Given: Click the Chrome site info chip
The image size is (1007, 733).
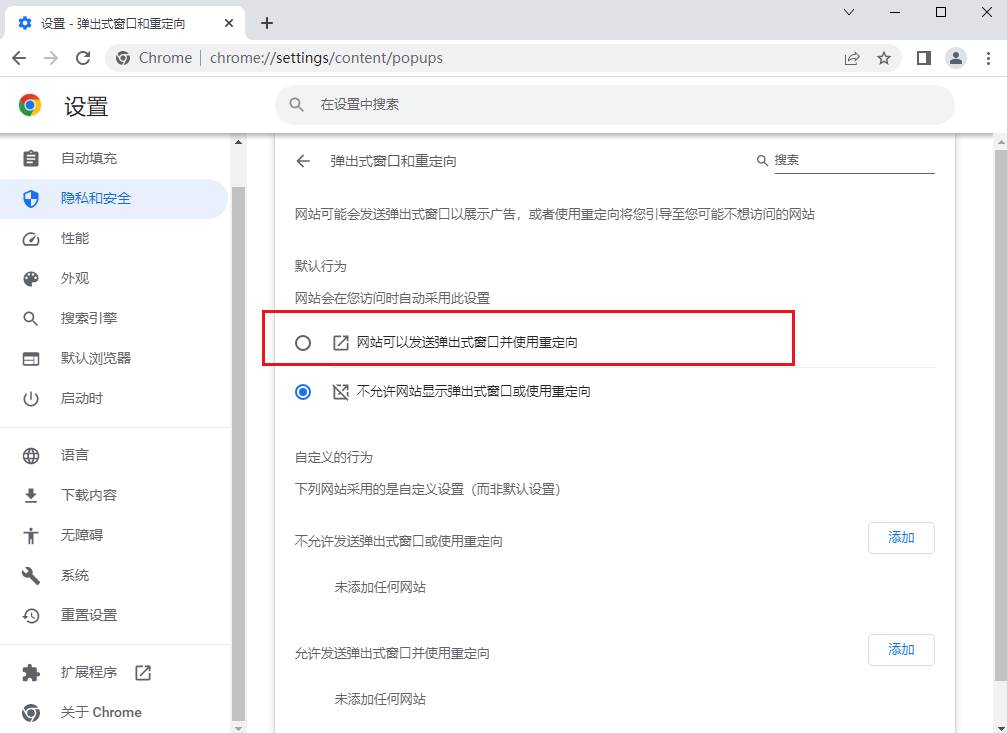Looking at the screenshot, I should tap(154, 58).
